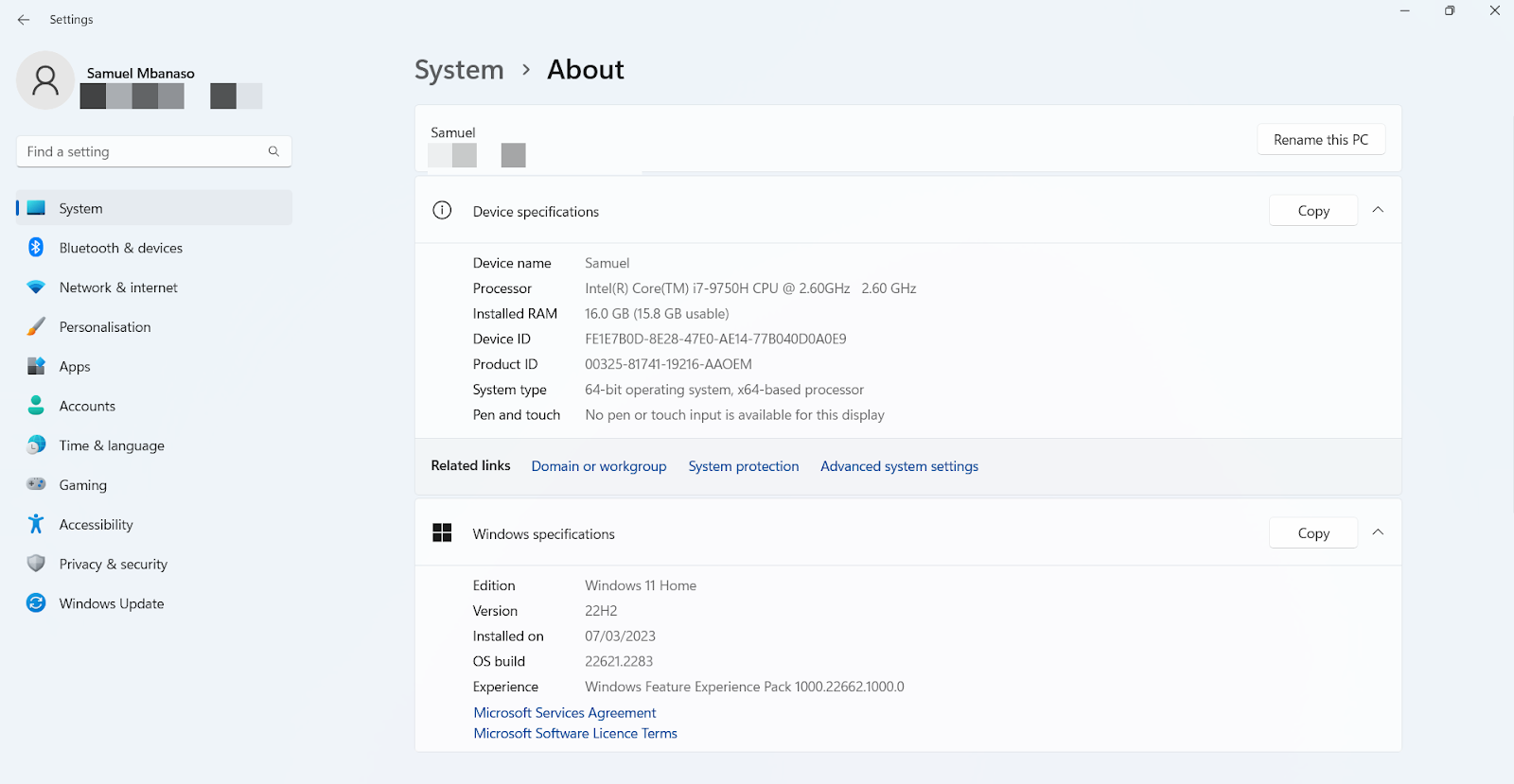
Task: Click the System type value 64-bit operating system
Action: (724, 390)
